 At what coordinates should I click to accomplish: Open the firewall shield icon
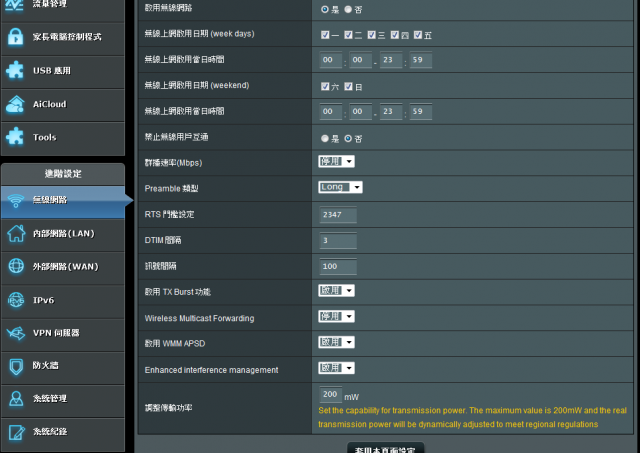coord(16,366)
